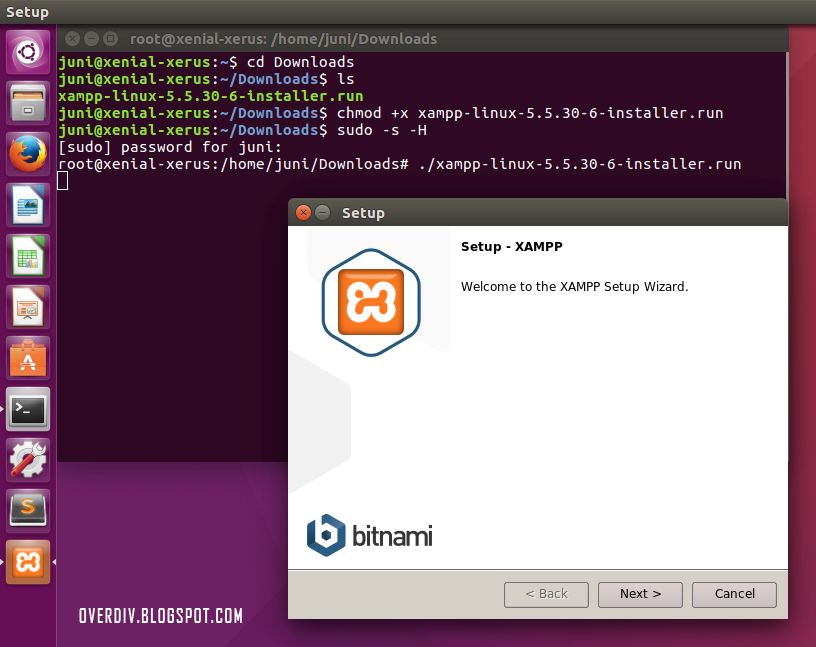The height and width of the screenshot is (647, 816).
Task: Minimize the terminal window
Action: coord(91,39)
